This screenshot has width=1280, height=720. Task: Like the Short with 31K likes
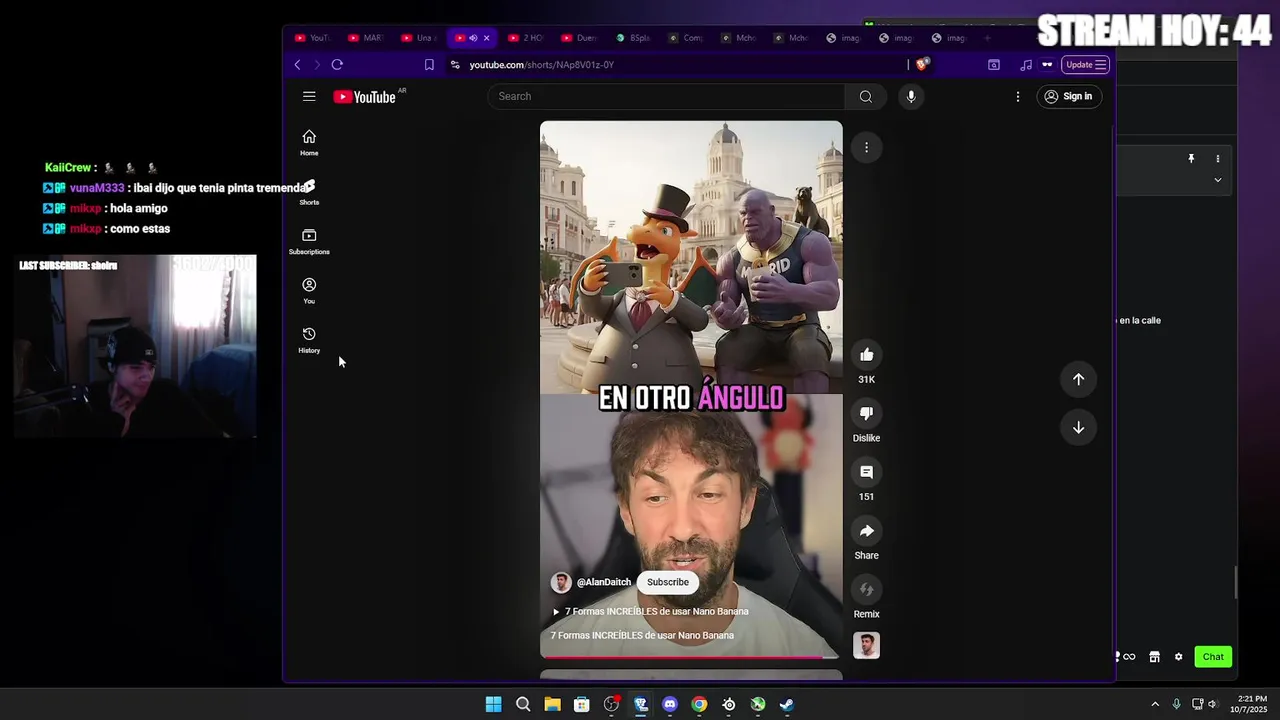(x=866, y=355)
